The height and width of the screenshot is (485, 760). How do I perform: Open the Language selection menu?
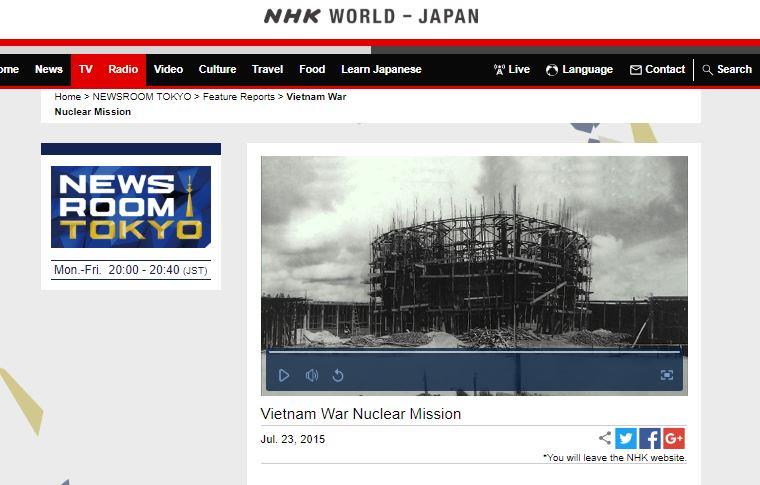[x=579, y=70]
